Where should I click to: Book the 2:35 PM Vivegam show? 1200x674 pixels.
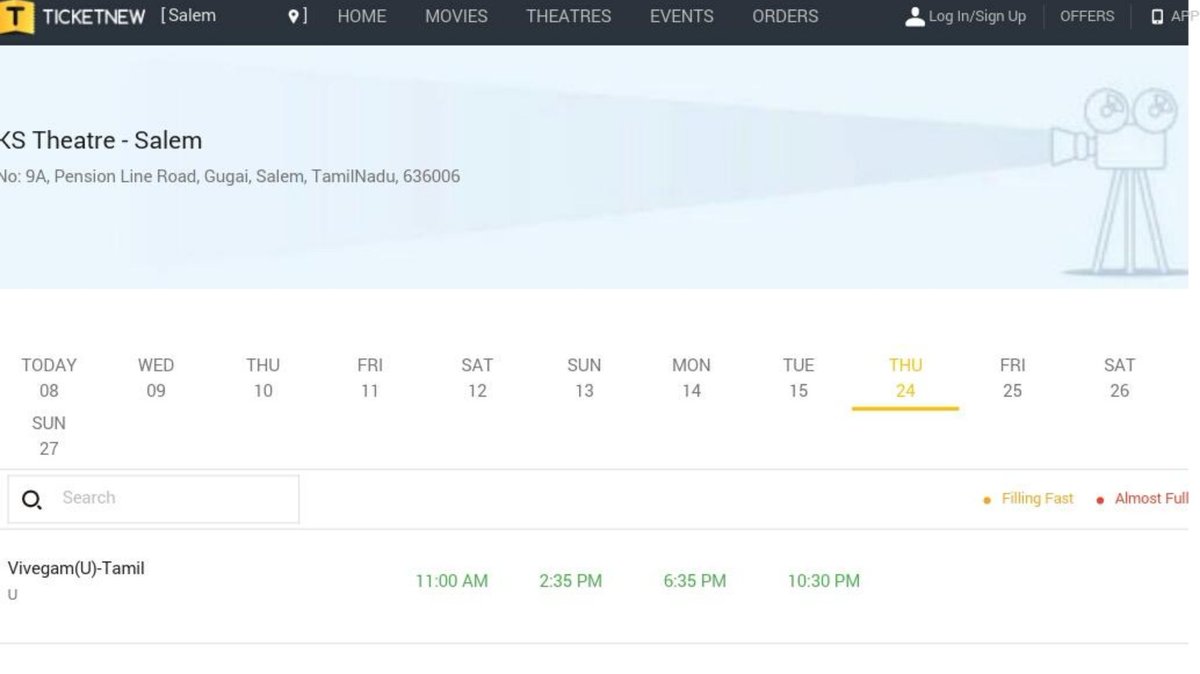[571, 581]
